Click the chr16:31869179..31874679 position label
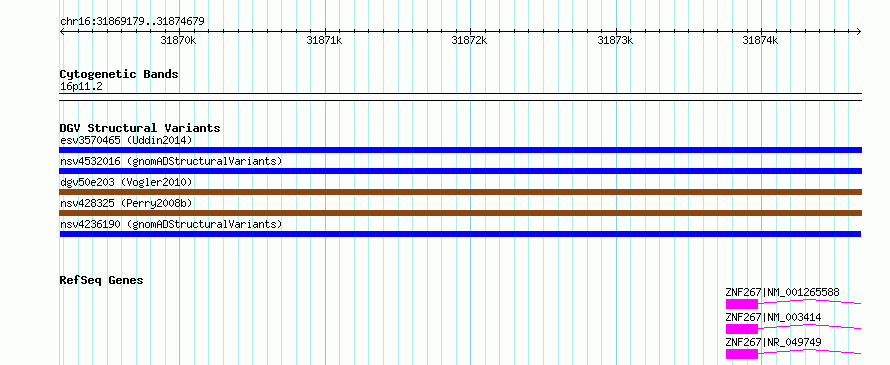This screenshot has width=890, height=365. [132, 22]
